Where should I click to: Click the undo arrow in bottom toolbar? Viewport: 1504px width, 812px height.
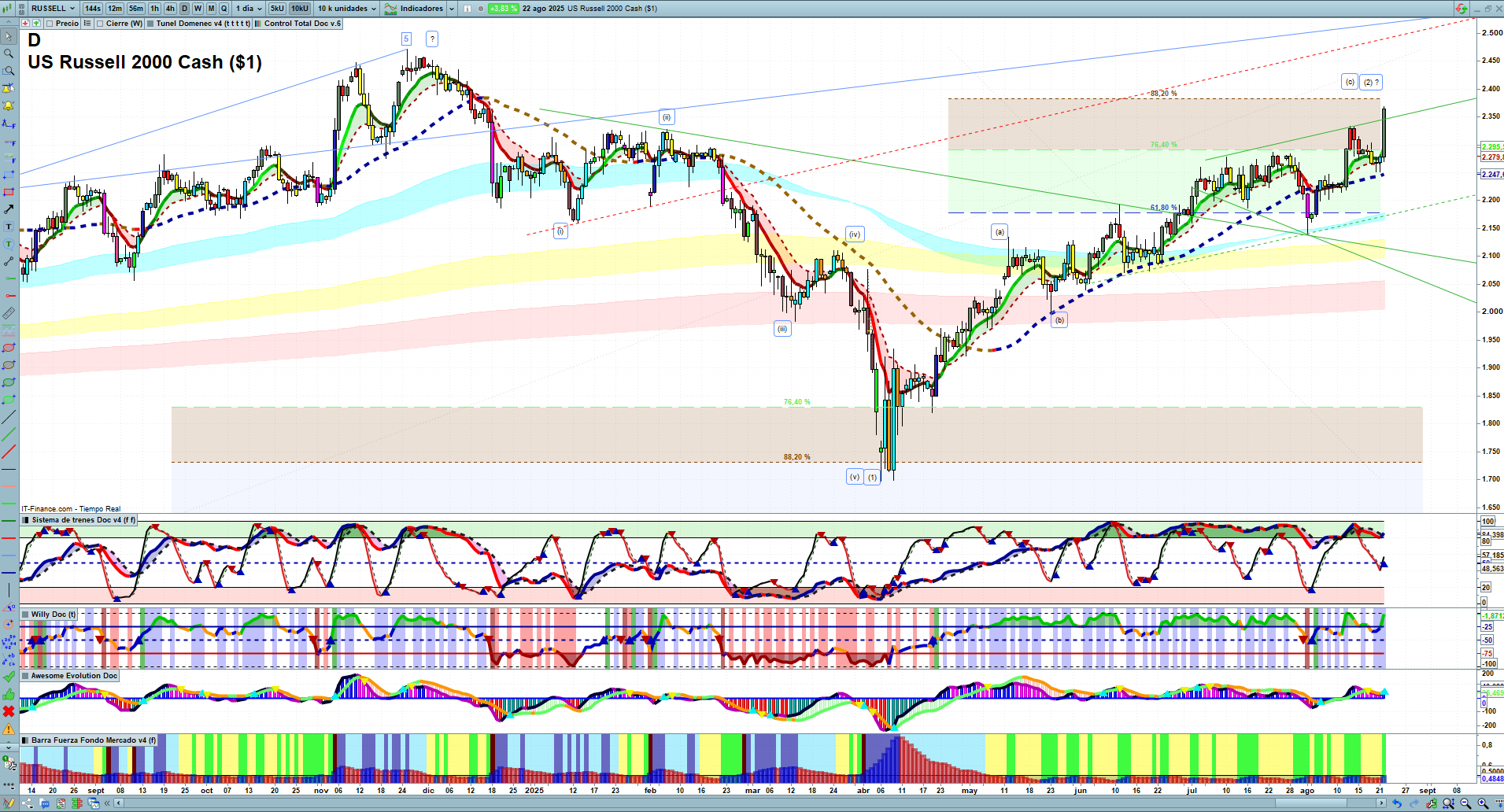(1396, 803)
